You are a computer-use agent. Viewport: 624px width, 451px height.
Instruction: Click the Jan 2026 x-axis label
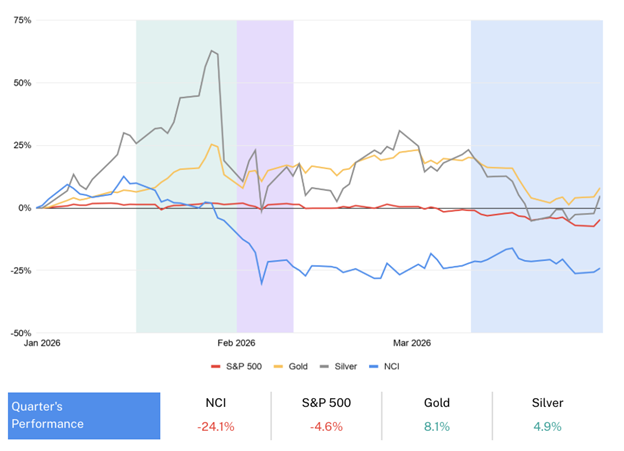click(x=47, y=343)
